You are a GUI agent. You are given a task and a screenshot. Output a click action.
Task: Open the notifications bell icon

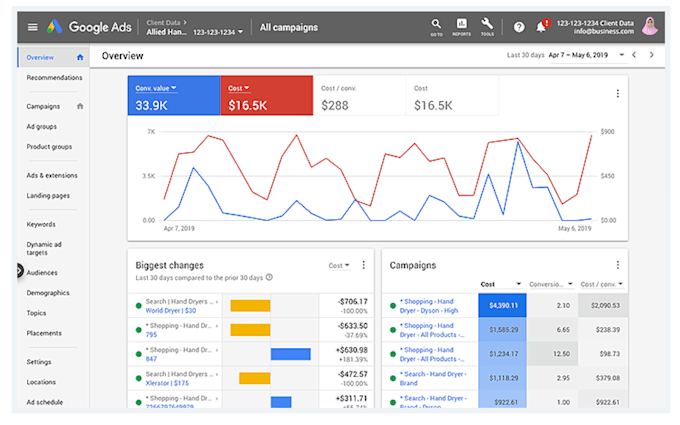coord(541,27)
